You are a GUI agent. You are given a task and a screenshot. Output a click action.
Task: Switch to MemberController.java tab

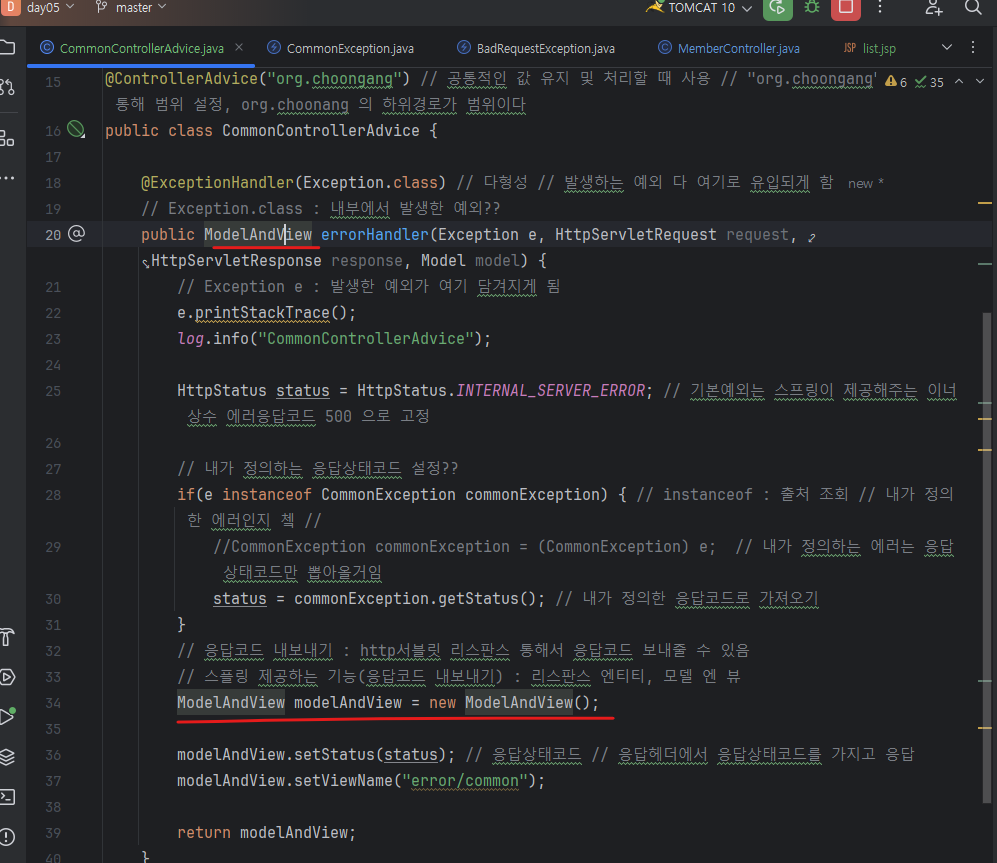coord(729,48)
